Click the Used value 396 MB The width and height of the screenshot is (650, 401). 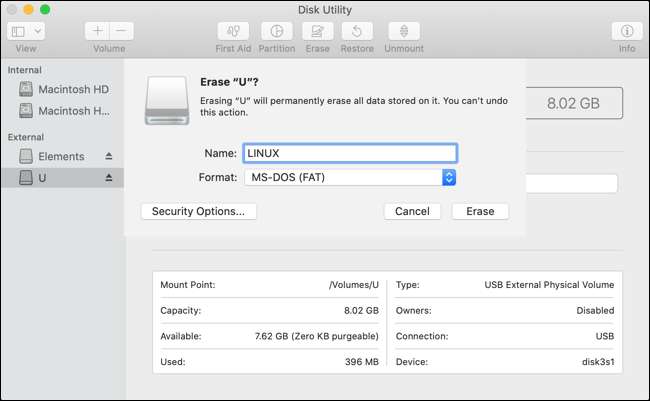pos(361,362)
